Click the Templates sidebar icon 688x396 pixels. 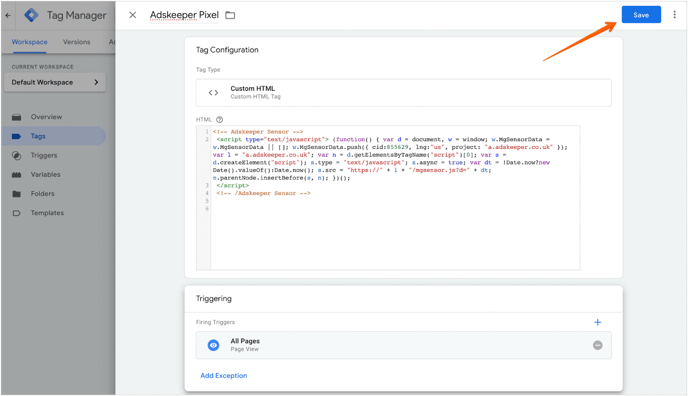click(17, 213)
